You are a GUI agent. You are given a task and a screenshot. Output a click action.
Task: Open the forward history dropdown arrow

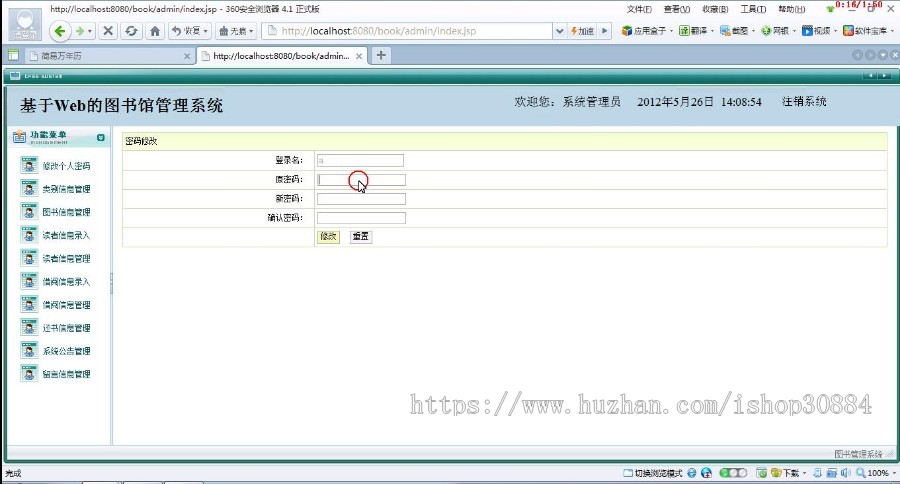[90, 31]
